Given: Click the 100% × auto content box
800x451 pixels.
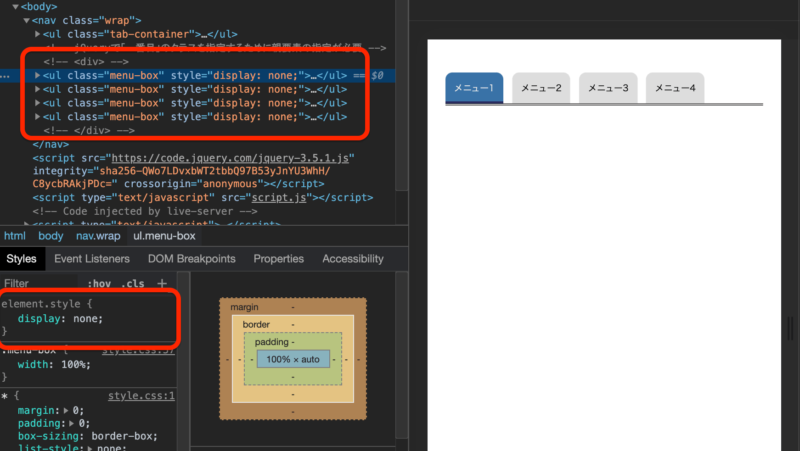Looking at the screenshot, I should [293, 359].
